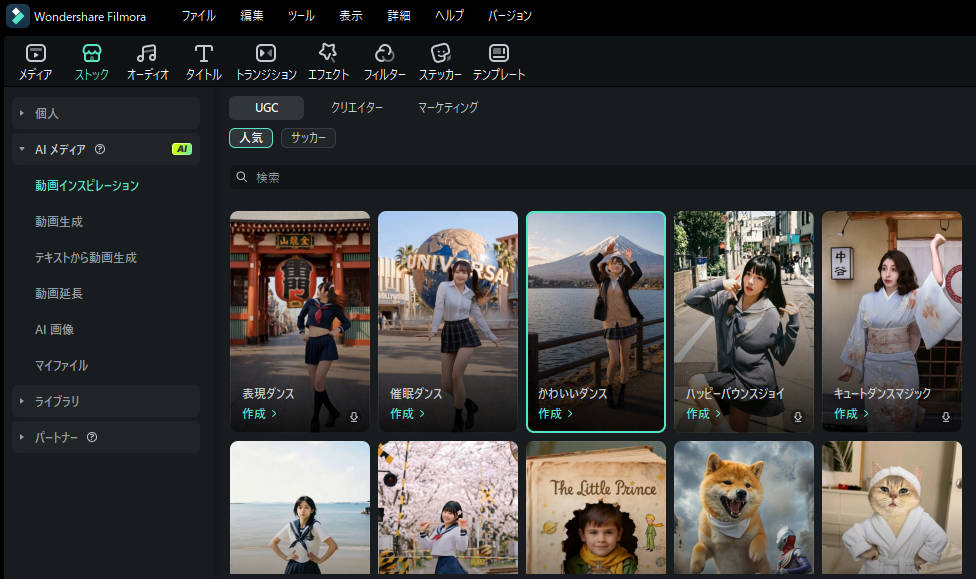
Task: Click into the 検索 search field
Action: (603, 177)
